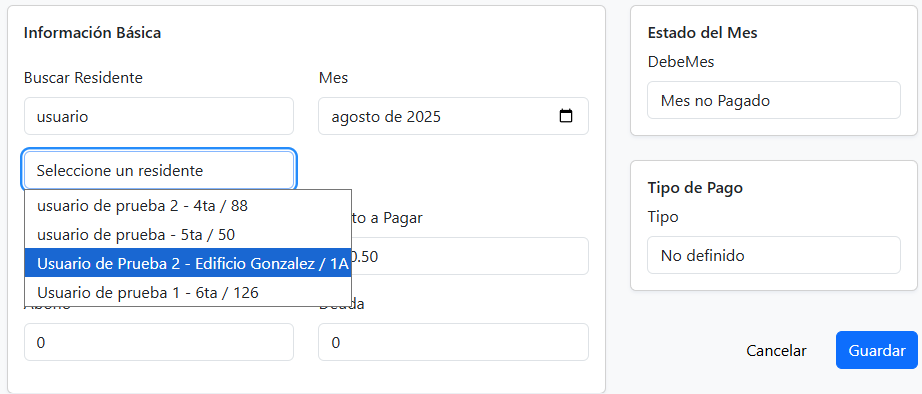Click the 'Mes' field label
The width and height of the screenshot is (922, 394).
click(x=333, y=78)
